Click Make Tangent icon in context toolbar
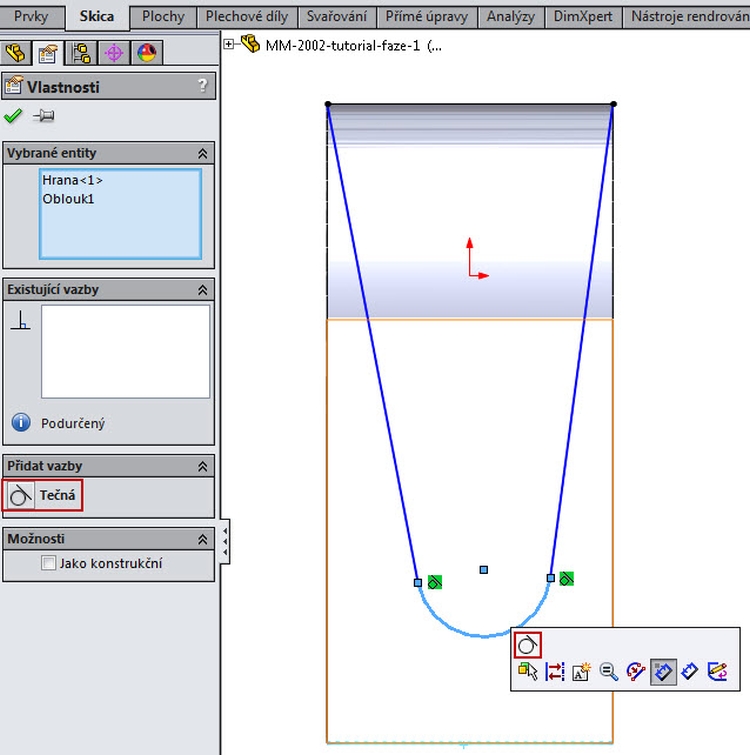 (528, 645)
